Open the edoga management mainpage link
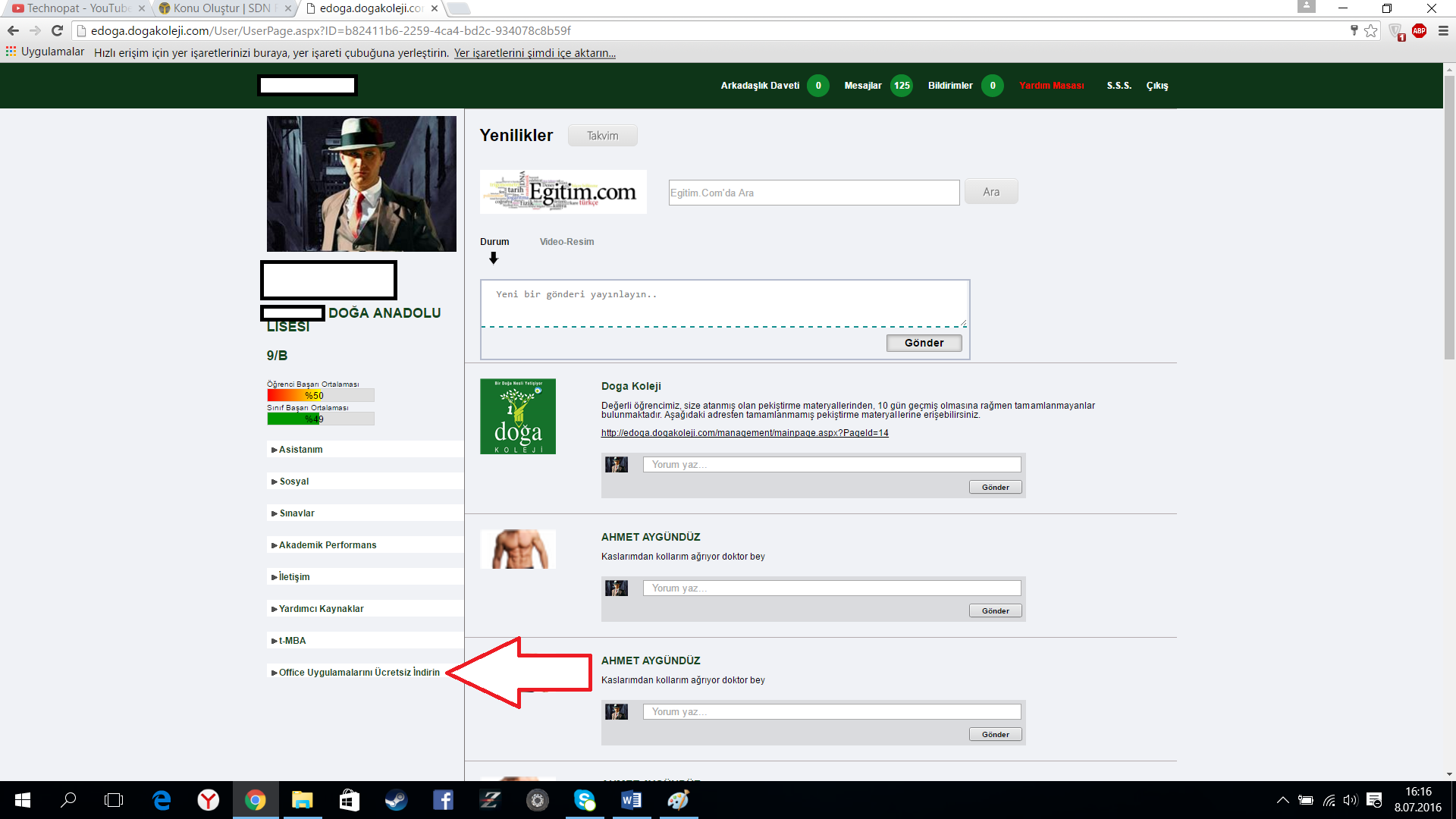This screenshot has height=819, width=1456. click(x=745, y=433)
